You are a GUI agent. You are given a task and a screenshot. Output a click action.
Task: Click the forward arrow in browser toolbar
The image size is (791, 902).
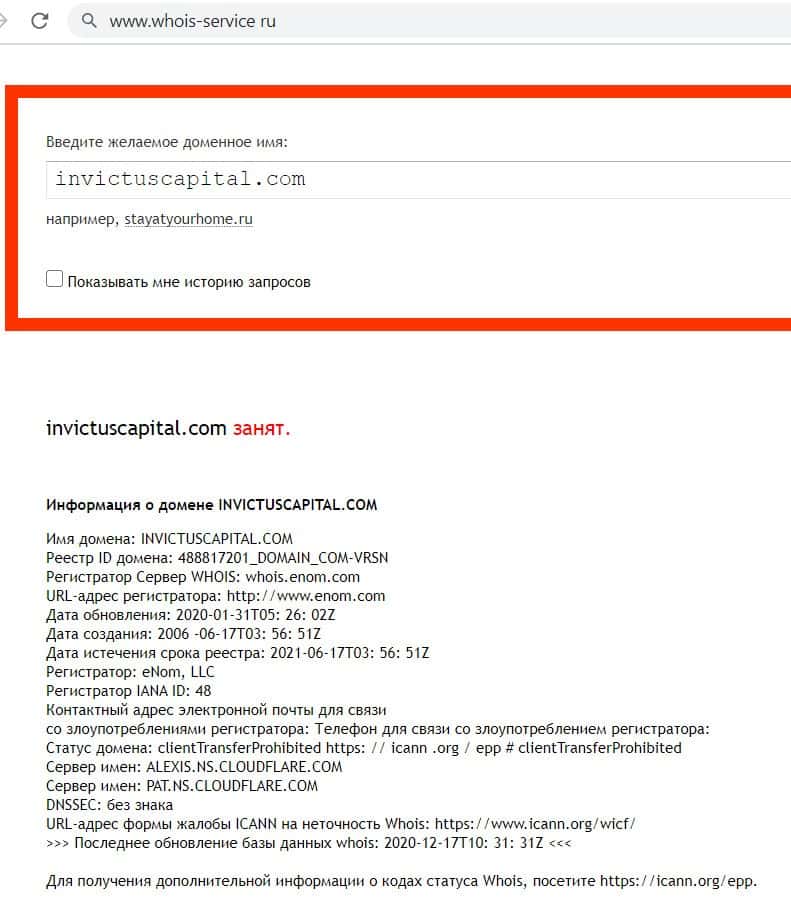coord(3,21)
